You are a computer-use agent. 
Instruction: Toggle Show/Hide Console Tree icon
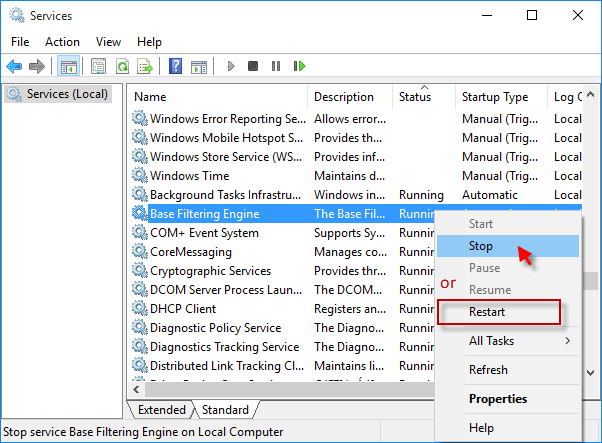69,66
